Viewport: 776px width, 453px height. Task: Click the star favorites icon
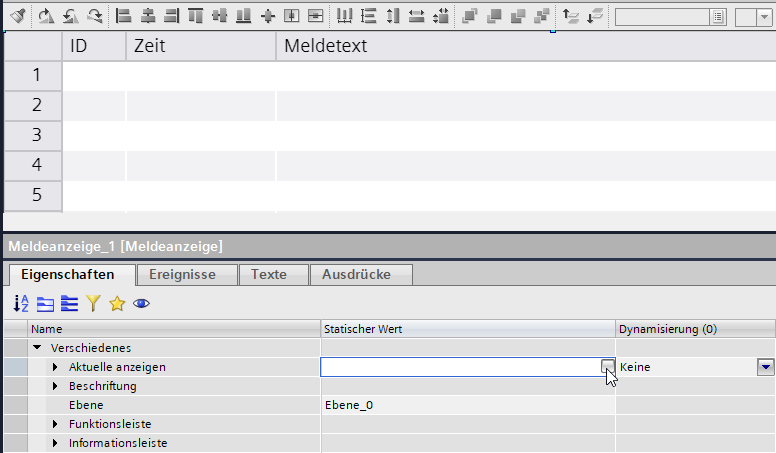tap(117, 303)
